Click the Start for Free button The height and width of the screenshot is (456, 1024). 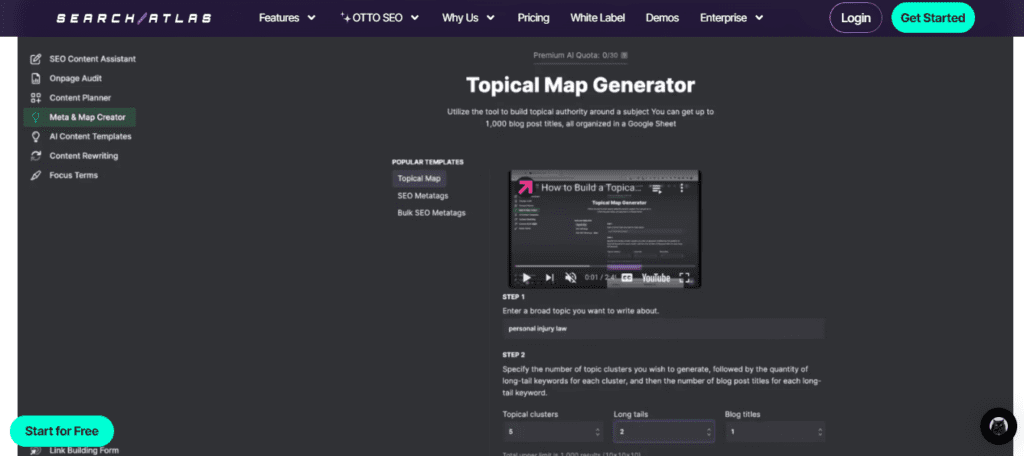(62, 431)
